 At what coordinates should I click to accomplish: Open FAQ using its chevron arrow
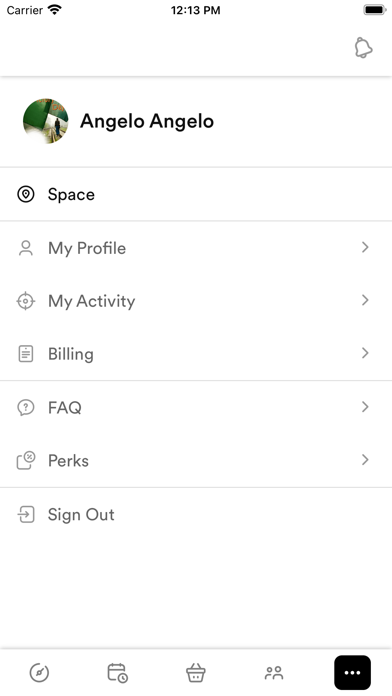pyautogui.click(x=365, y=407)
